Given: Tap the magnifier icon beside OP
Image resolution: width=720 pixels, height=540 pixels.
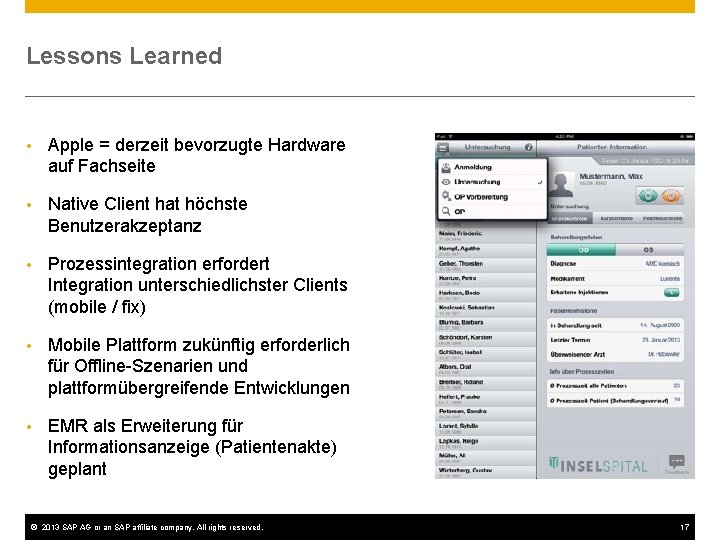Looking at the screenshot, I should click(446, 211).
